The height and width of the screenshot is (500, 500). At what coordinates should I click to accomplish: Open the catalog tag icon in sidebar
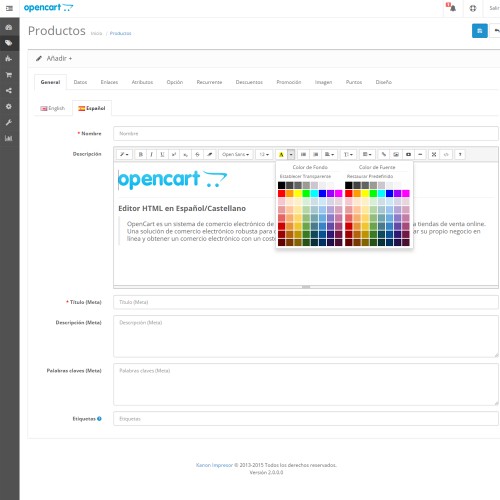[9, 43]
